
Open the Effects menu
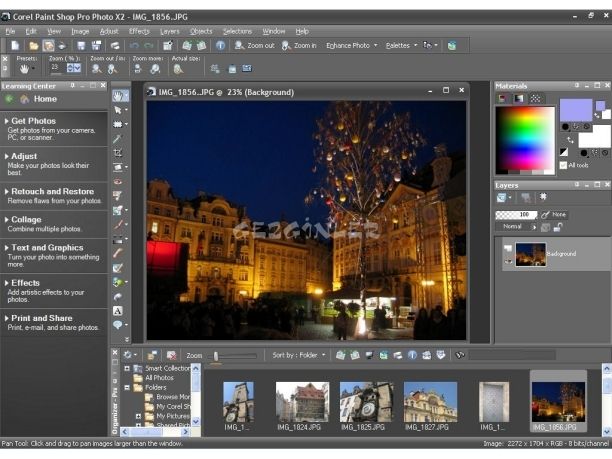point(139,31)
